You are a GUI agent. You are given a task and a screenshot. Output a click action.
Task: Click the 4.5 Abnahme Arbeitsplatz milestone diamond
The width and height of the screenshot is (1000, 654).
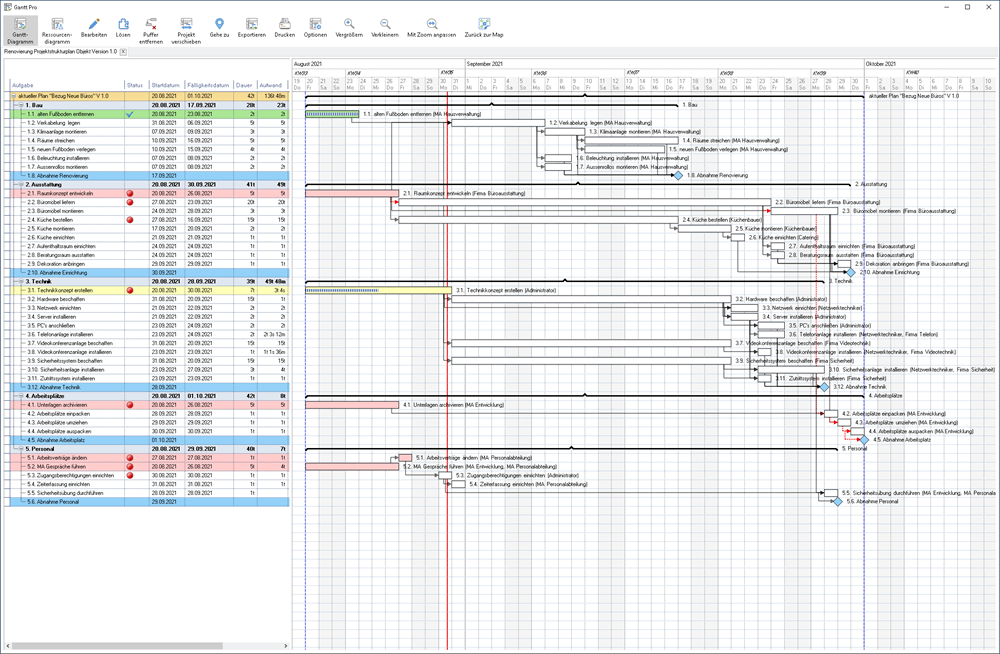[x=864, y=440]
